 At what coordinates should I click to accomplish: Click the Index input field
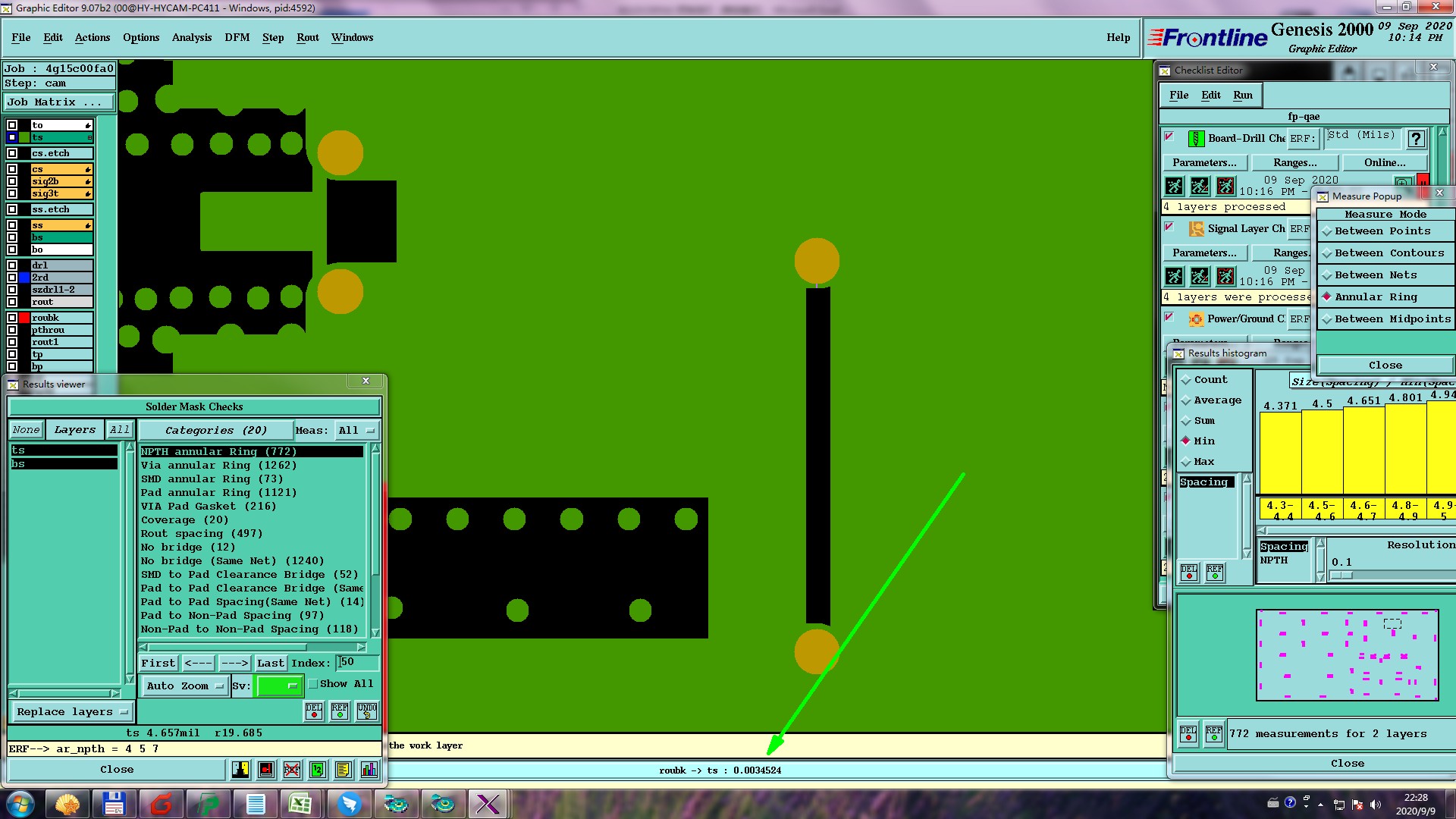point(357,663)
